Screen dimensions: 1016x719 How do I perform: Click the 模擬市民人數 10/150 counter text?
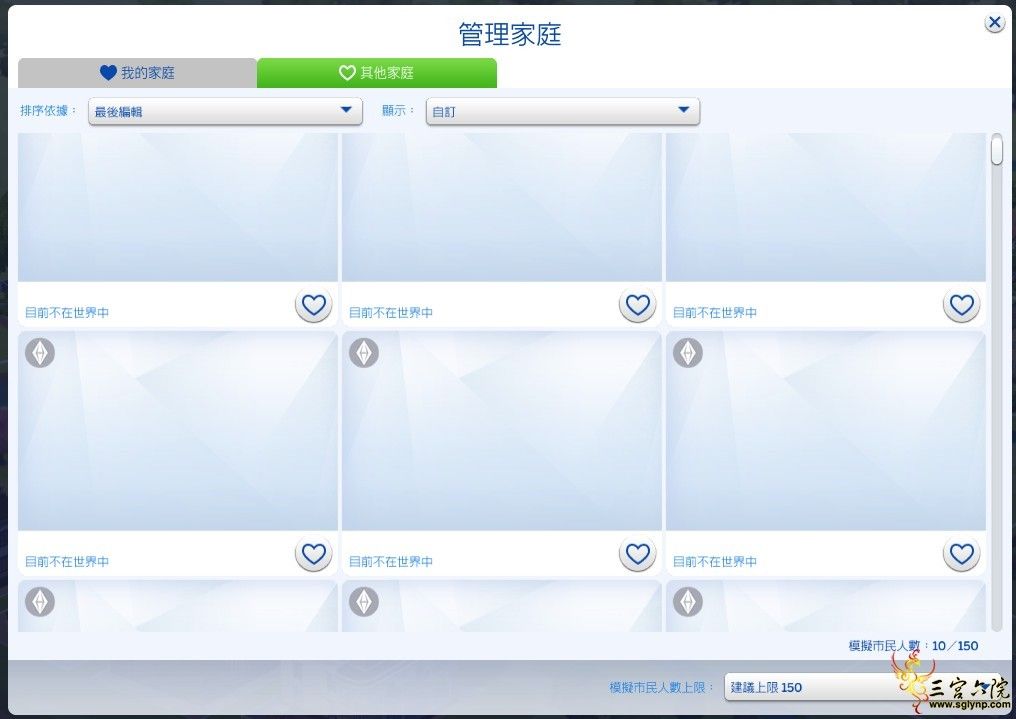pyautogui.click(x=913, y=646)
